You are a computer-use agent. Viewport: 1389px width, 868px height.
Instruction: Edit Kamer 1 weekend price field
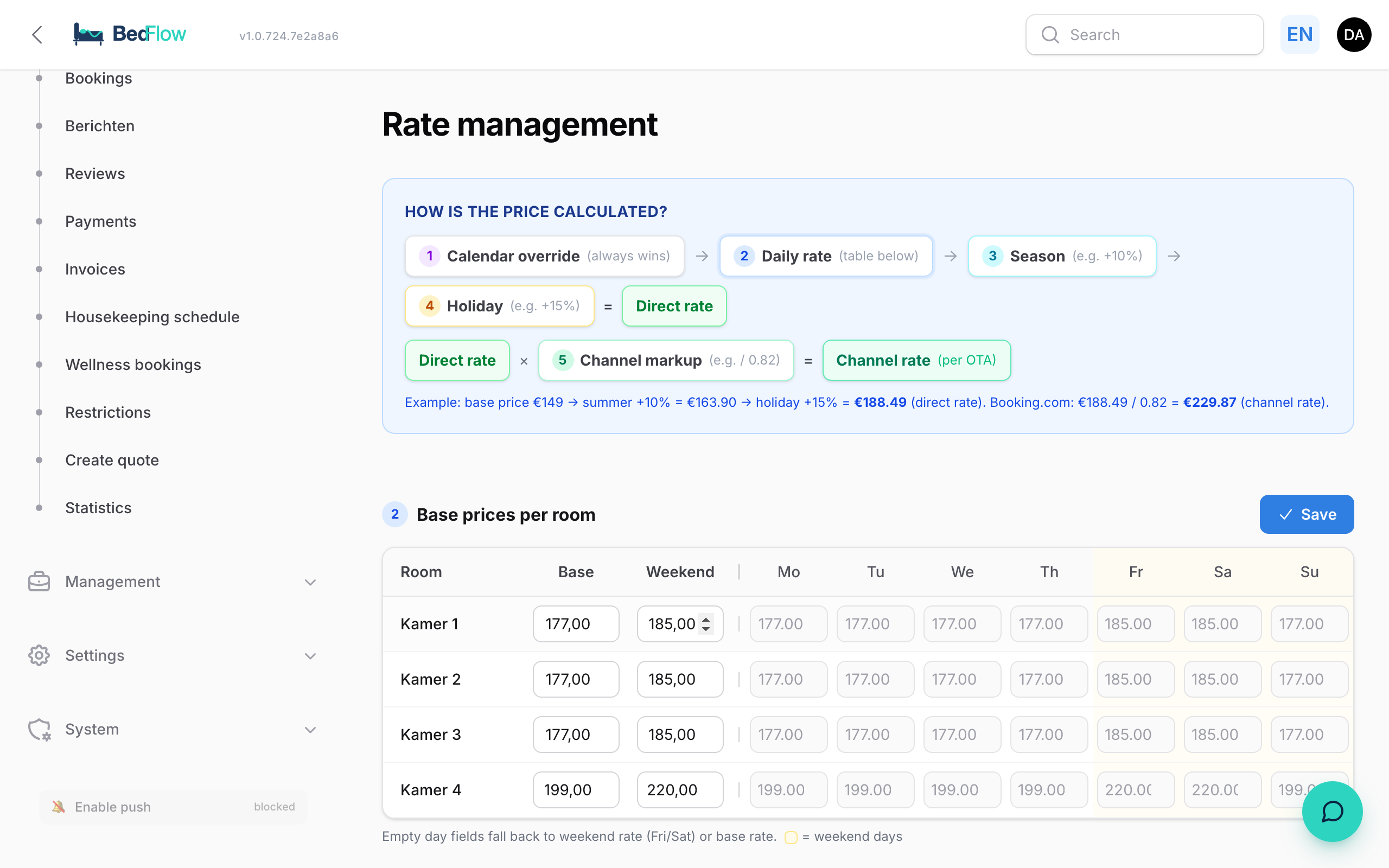tap(679, 623)
